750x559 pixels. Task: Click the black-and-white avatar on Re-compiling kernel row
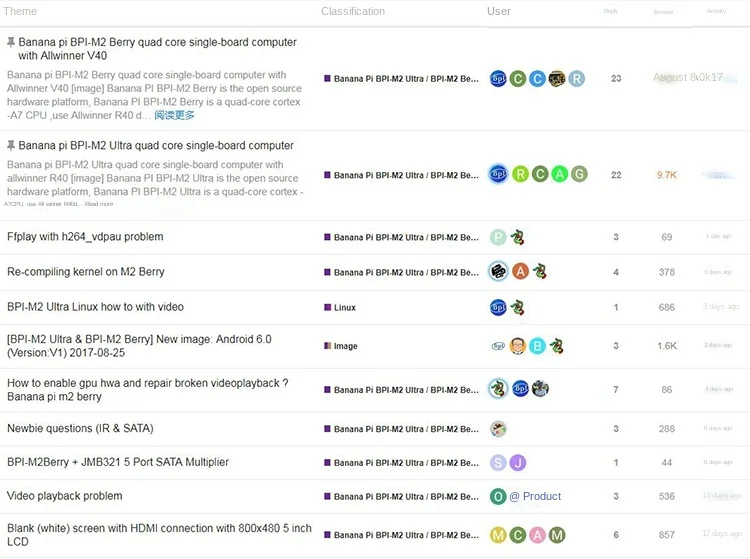click(498, 272)
